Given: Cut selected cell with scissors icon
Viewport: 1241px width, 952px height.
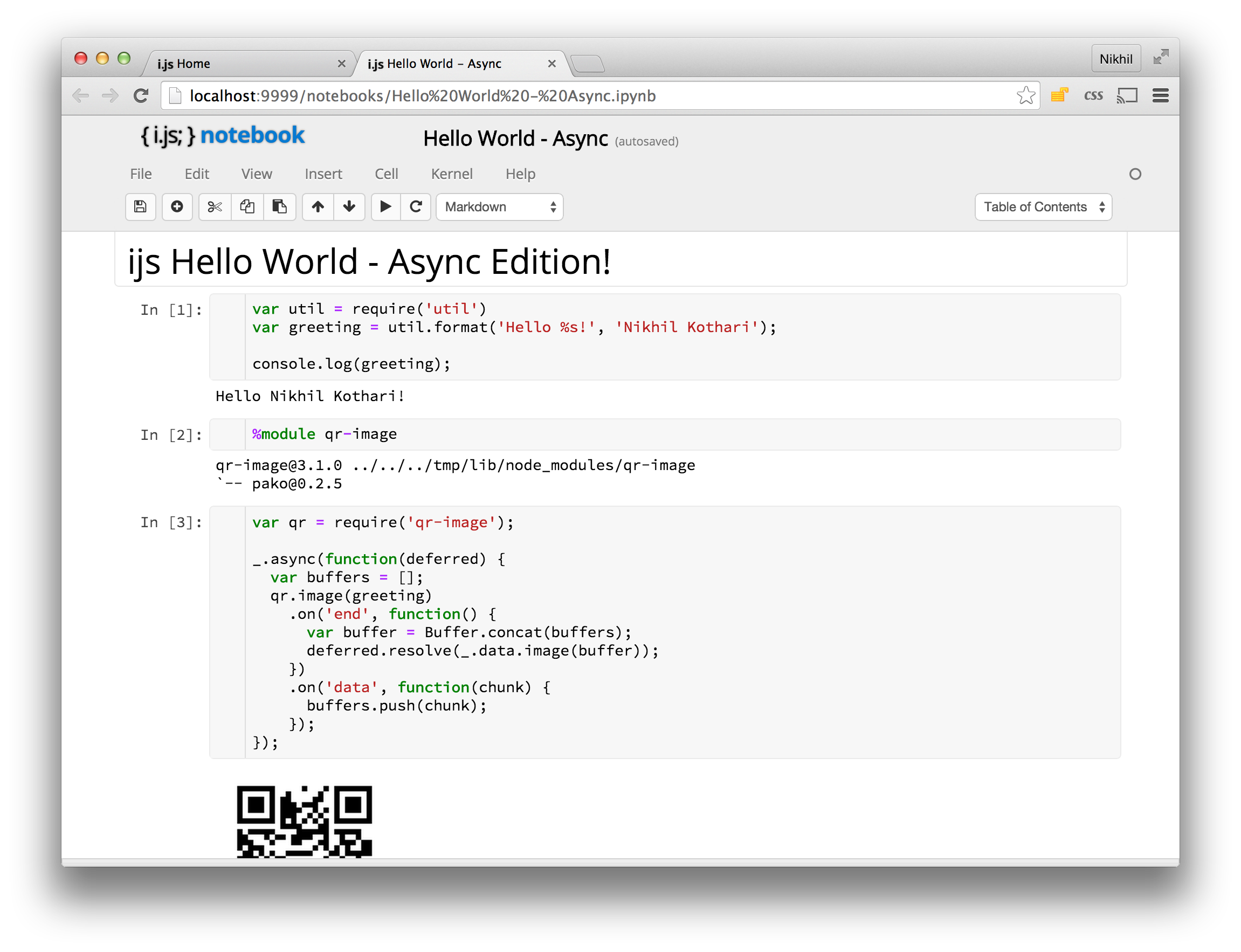Looking at the screenshot, I should 215,207.
